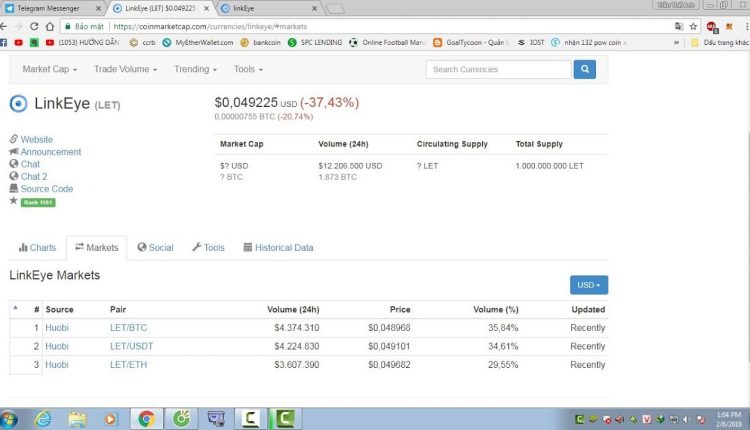Launch Internet Explorer from the taskbar
Viewport: 750px width, 430px height.
(43, 419)
